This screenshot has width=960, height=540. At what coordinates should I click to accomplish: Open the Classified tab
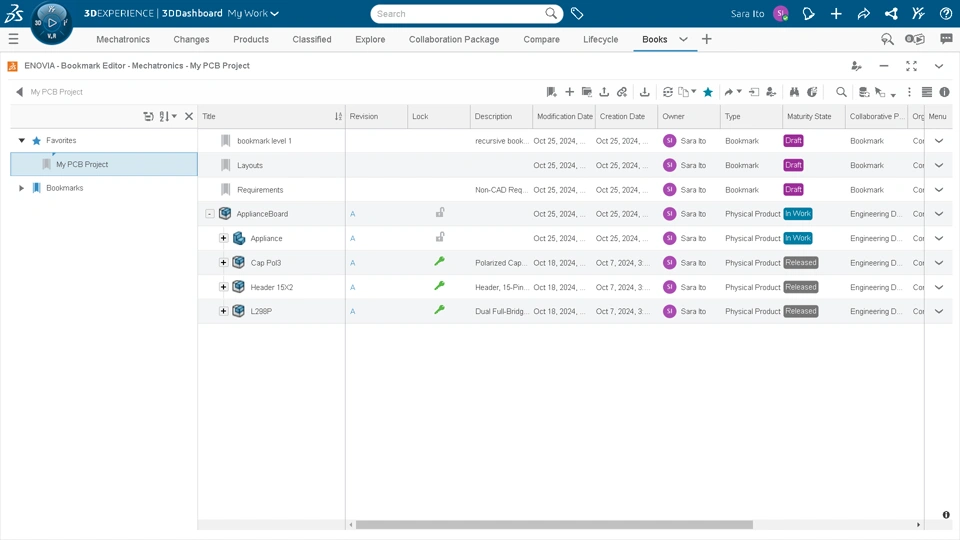(312, 39)
